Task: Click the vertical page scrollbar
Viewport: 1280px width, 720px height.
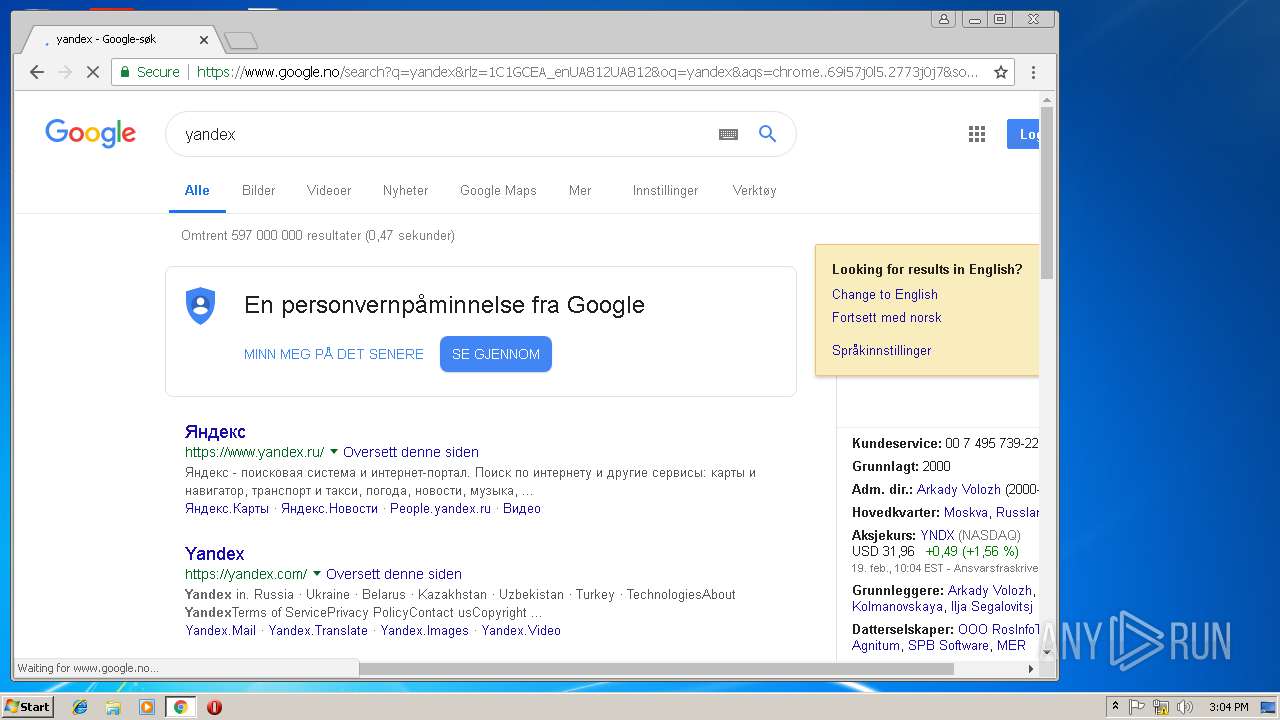Action: (1047, 192)
